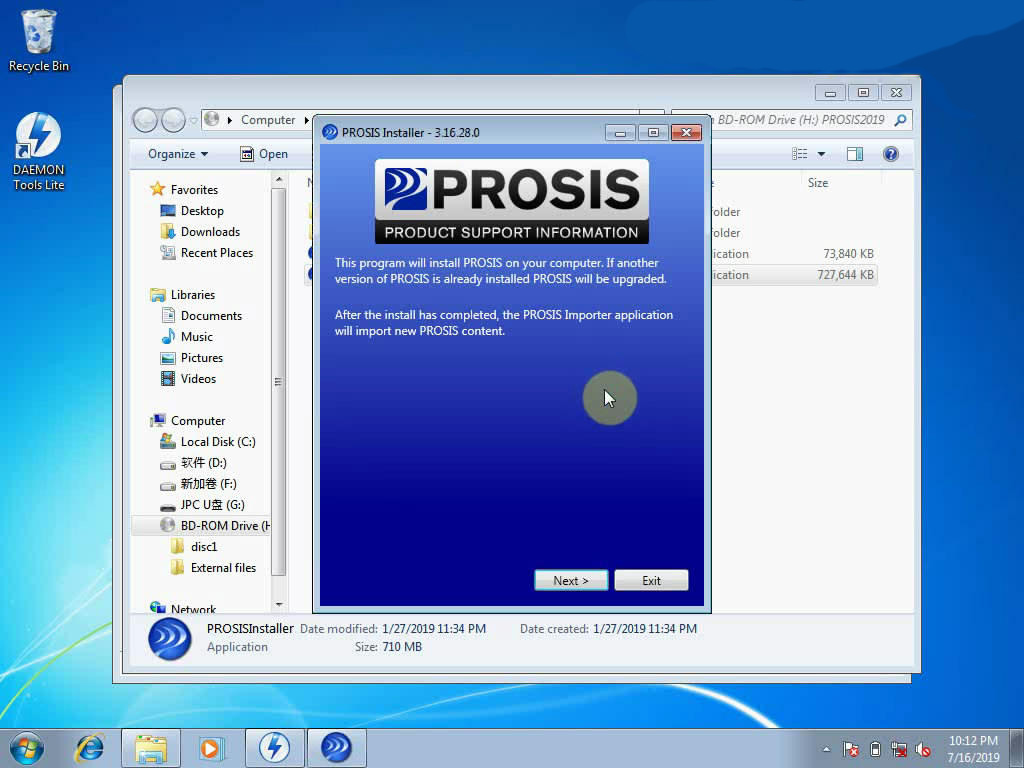Click Open in Explorer toolbar
This screenshot has height=768, width=1024.
(264, 154)
